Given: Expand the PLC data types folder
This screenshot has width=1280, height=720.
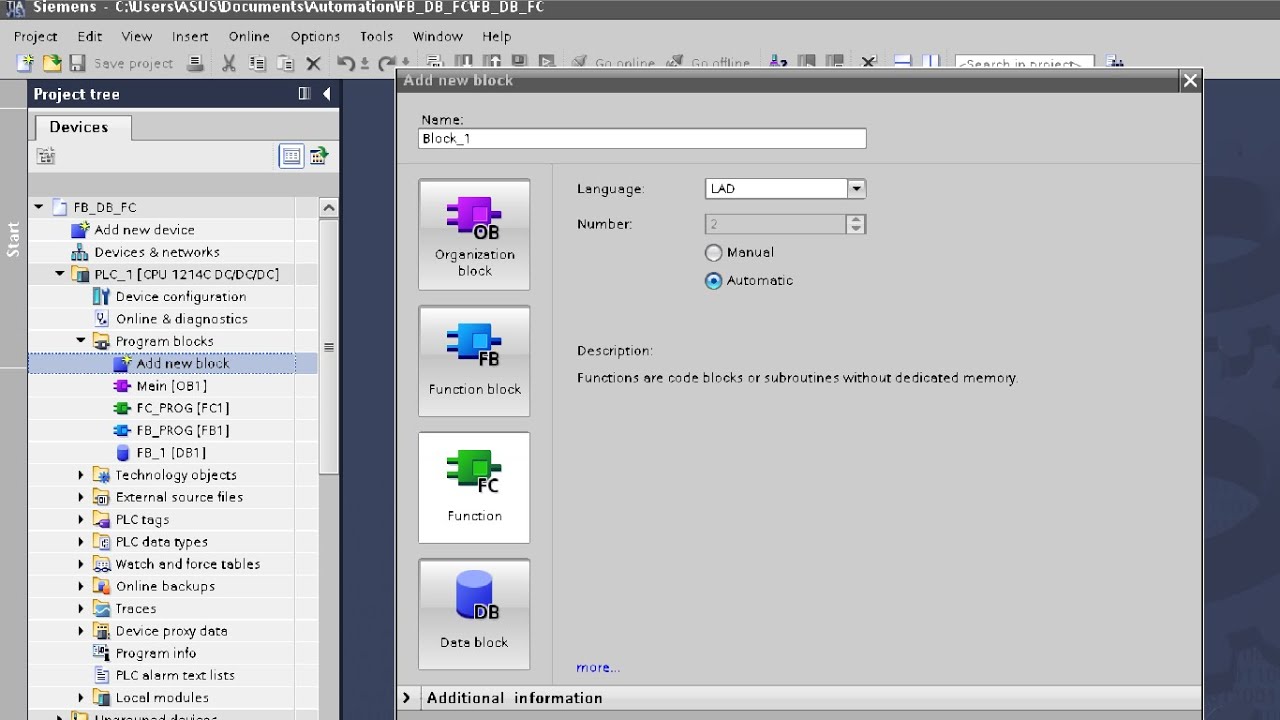Looking at the screenshot, I should pyautogui.click(x=81, y=542).
